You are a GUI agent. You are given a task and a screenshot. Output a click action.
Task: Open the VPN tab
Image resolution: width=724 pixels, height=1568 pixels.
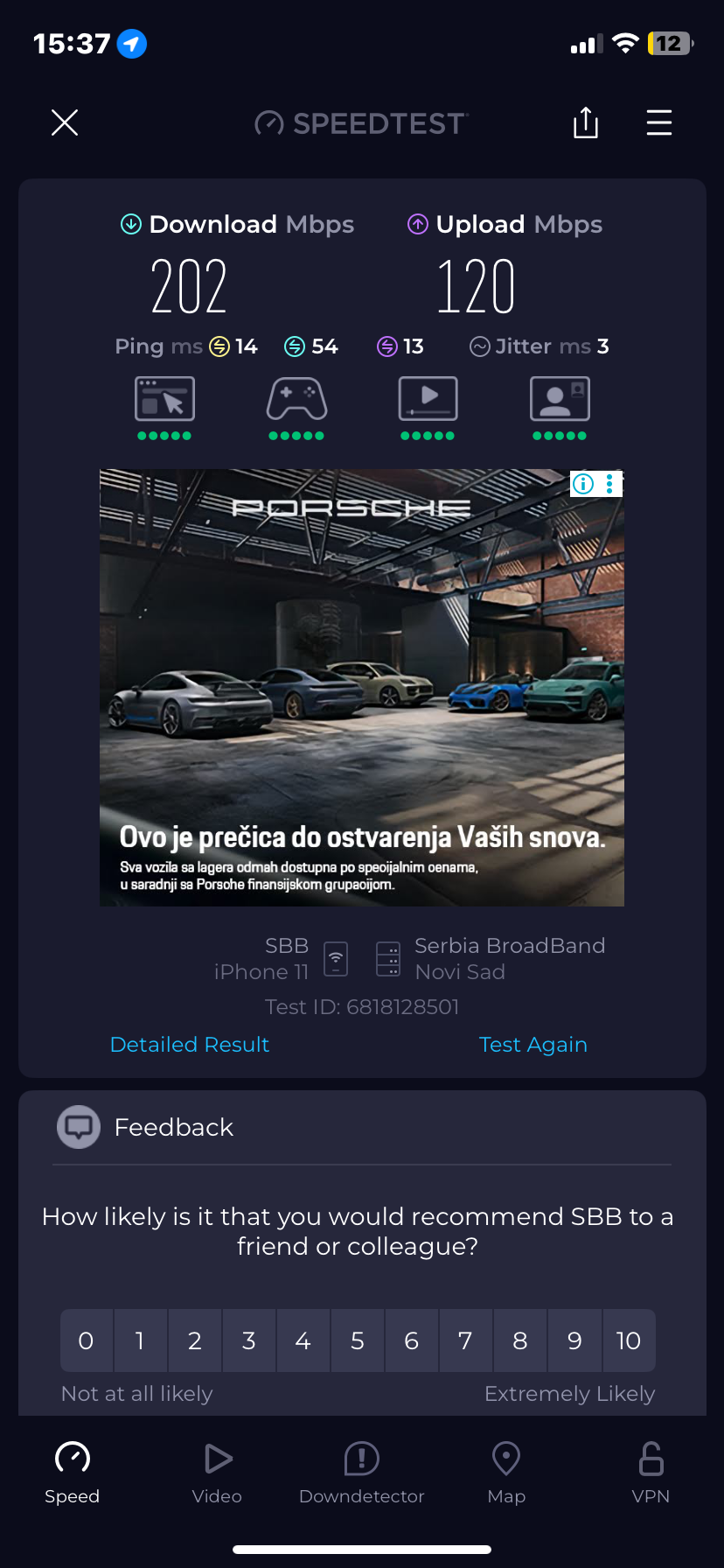[x=651, y=1473]
